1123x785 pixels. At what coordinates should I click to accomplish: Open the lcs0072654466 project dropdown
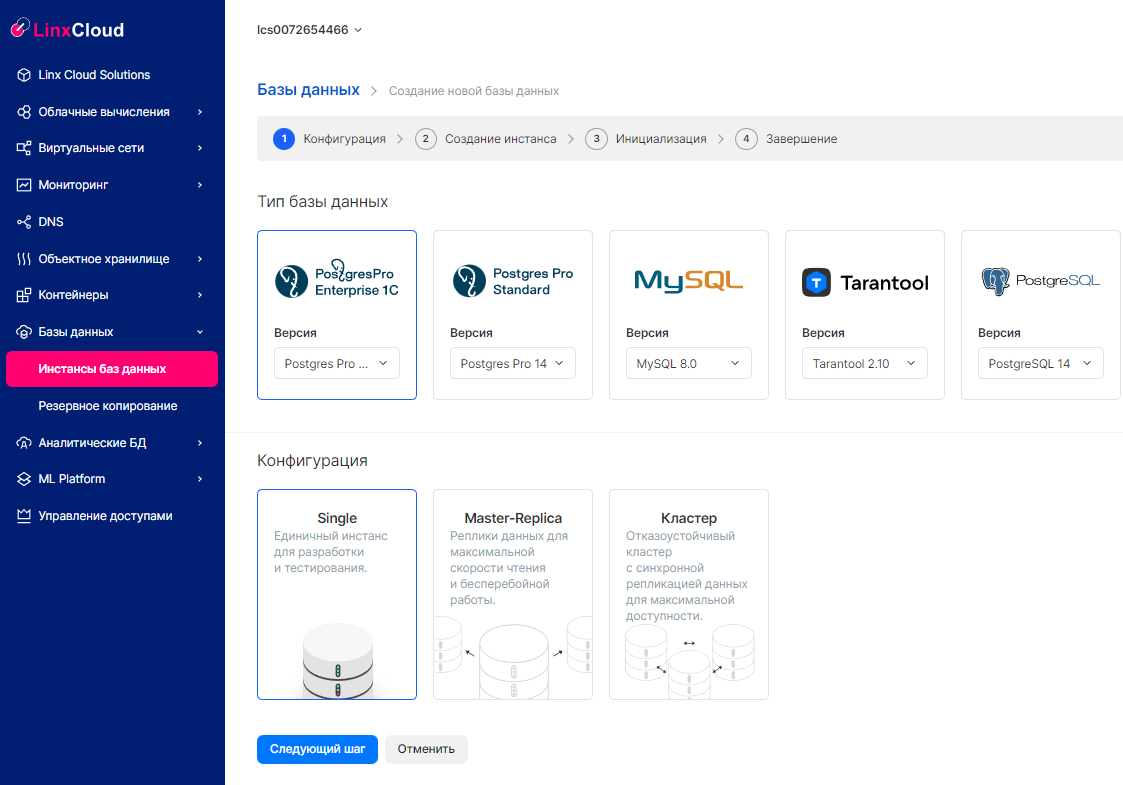coord(309,30)
